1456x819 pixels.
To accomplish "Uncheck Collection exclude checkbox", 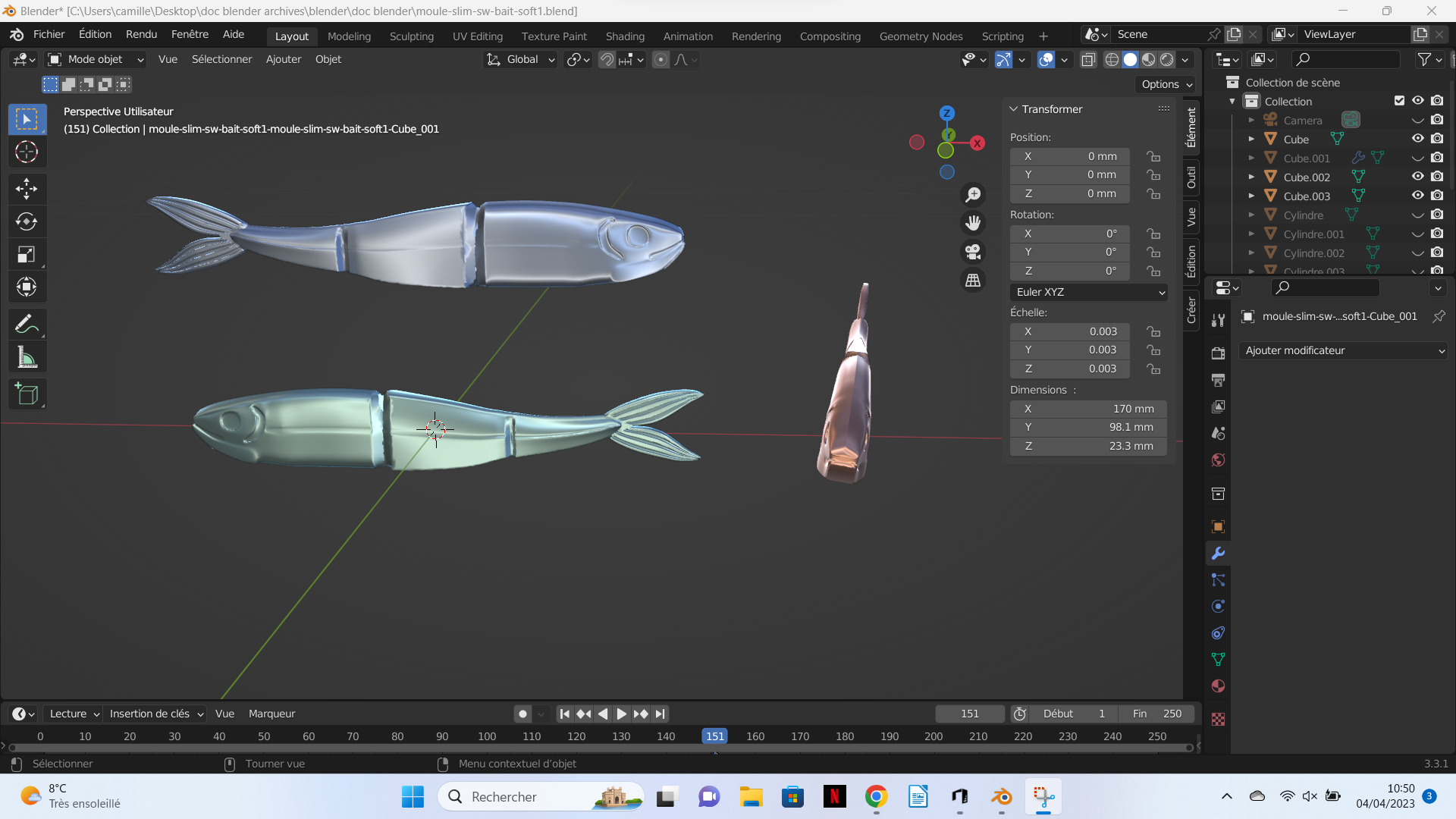I will 1399,101.
